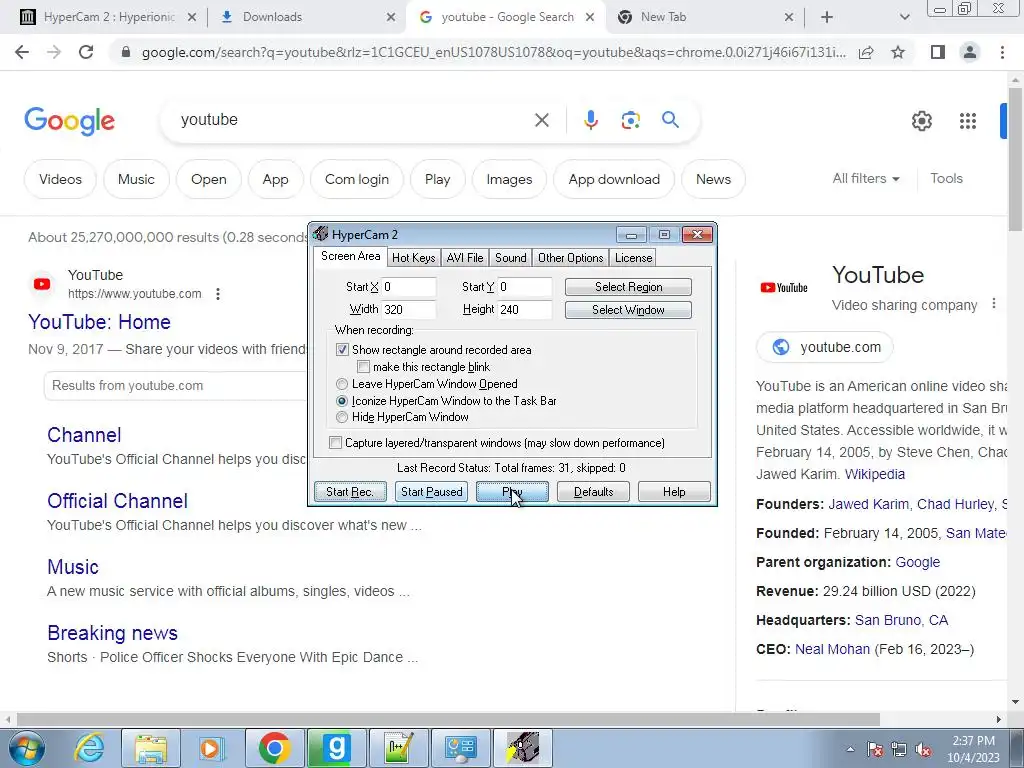Click Wikipedia link in knowledge panel
The image size is (1024, 768).
tap(874, 474)
